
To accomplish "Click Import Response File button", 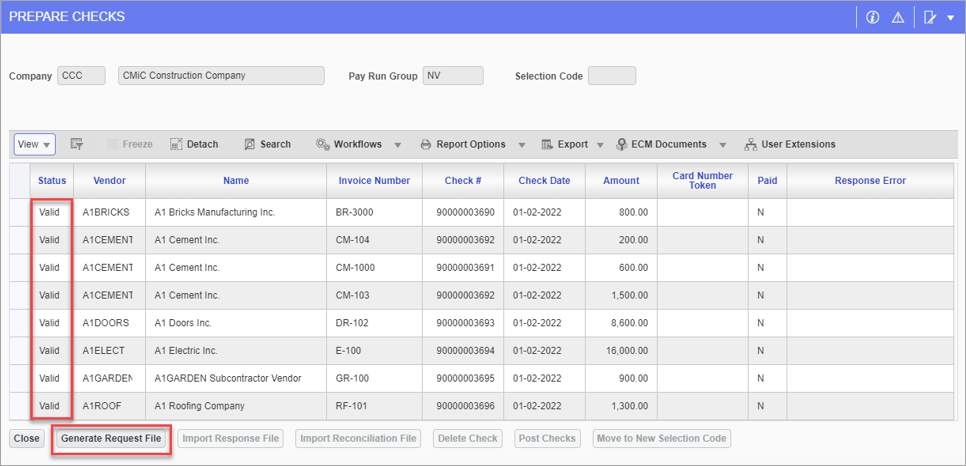I will click(x=231, y=439).
